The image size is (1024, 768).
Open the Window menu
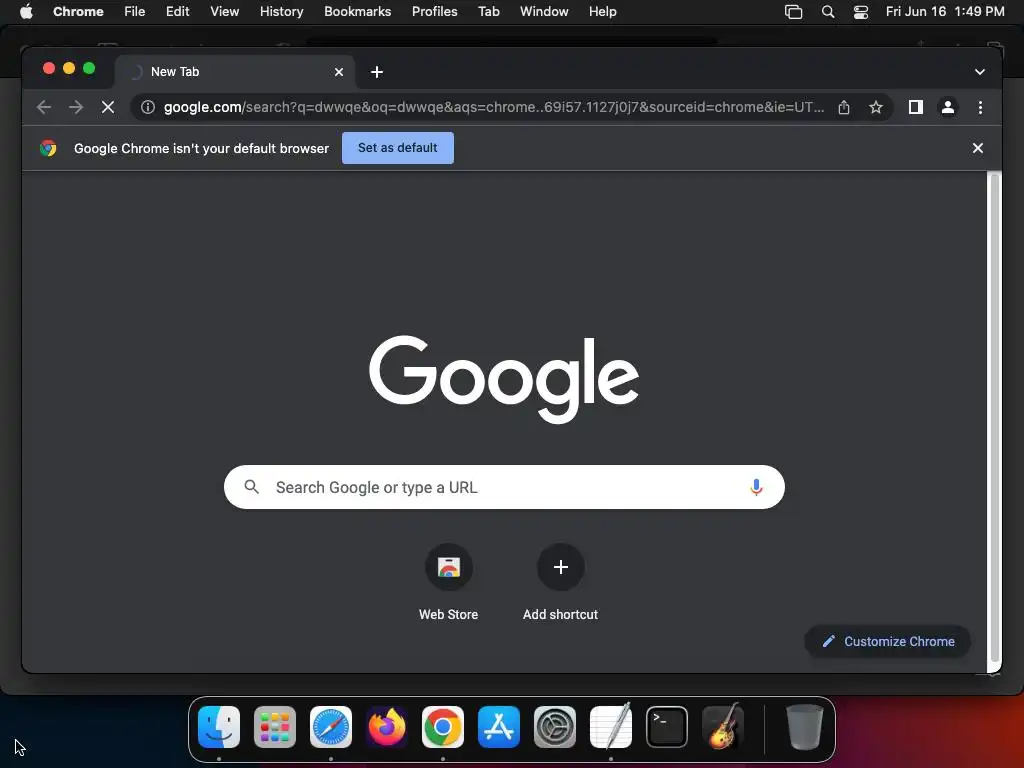pyautogui.click(x=544, y=11)
